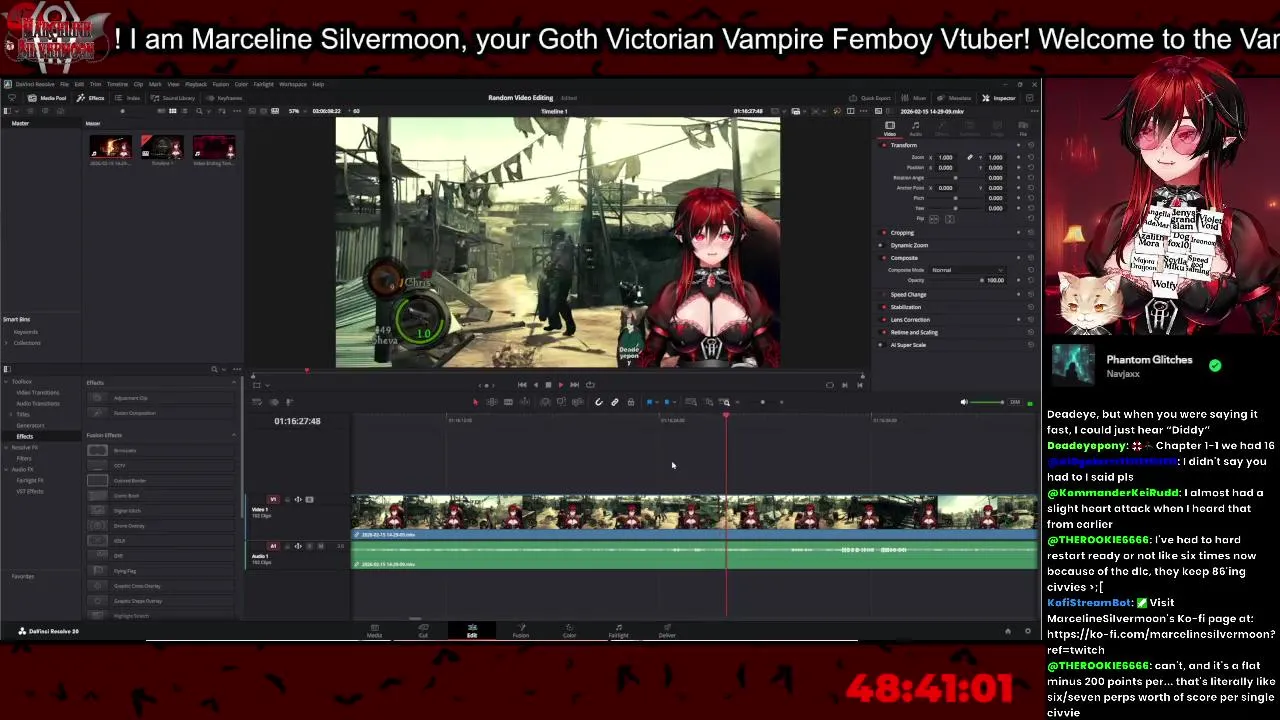This screenshot has width=1280, height=720.
Task: Toggle the Stabilization enable switch
Action: click(884, 307)
